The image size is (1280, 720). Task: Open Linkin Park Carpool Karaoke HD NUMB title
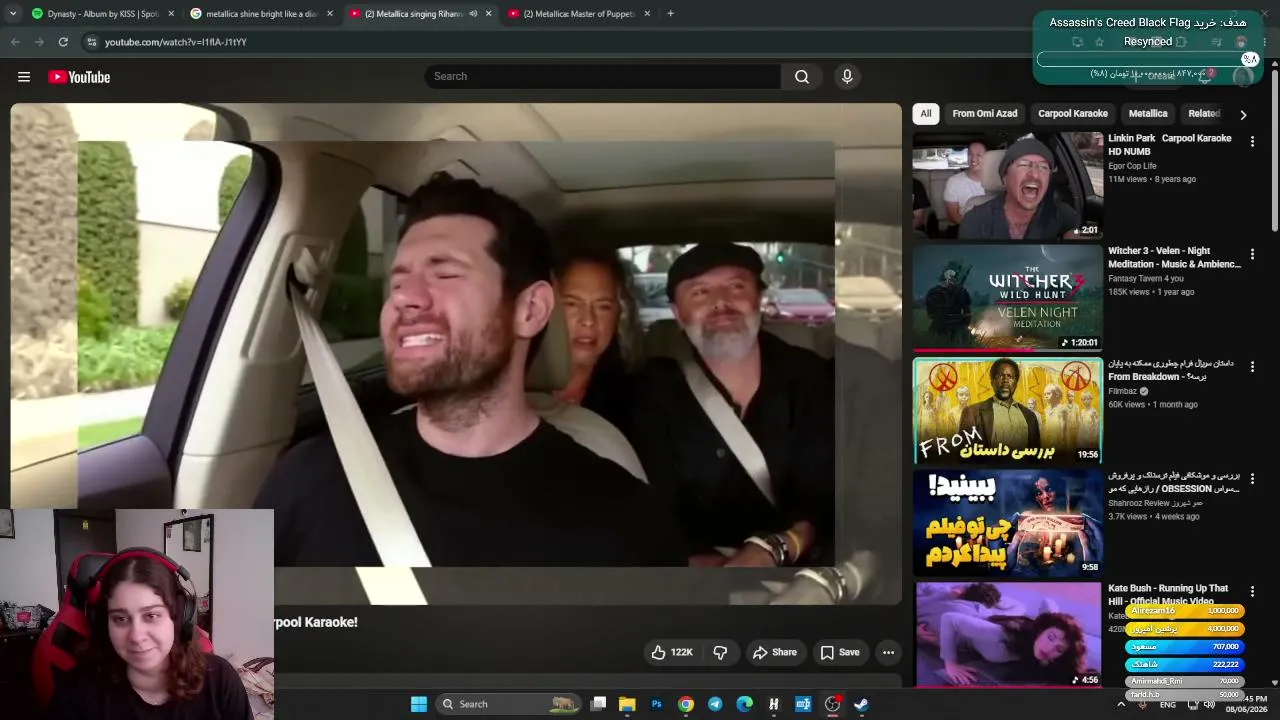coord(1170,145)
